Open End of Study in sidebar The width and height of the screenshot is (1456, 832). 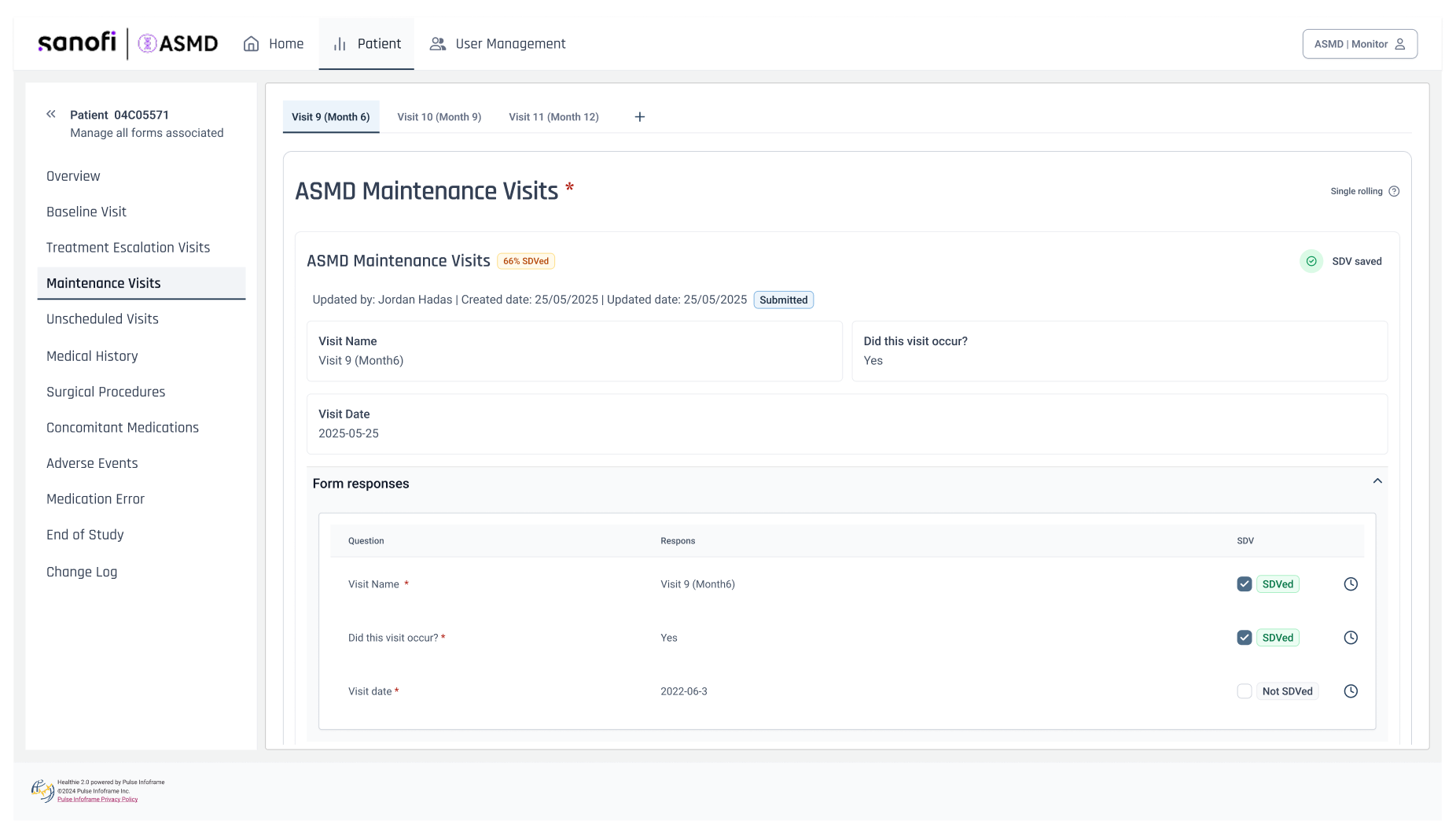pos(85,535)
